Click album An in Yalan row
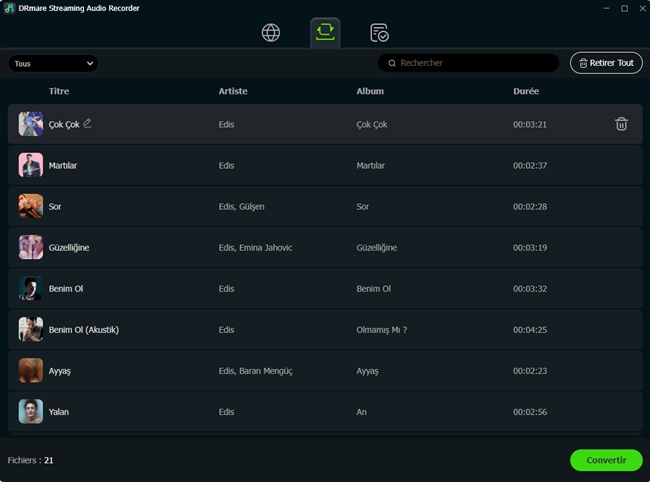Image resolution: width=650 pixels, height=482 pixels. (x=361, y=412)
